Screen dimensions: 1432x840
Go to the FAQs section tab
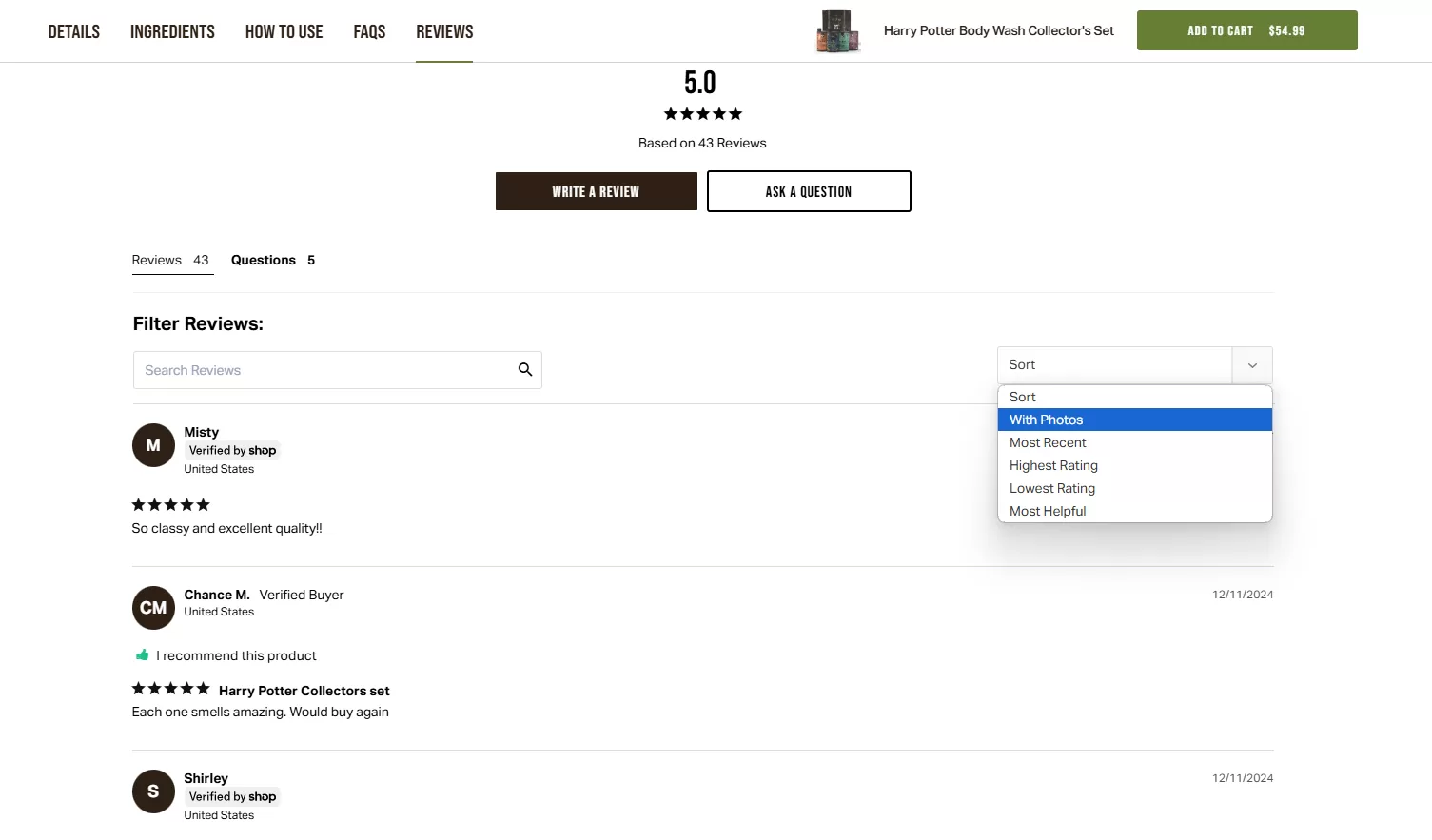[x=369, y=31]
